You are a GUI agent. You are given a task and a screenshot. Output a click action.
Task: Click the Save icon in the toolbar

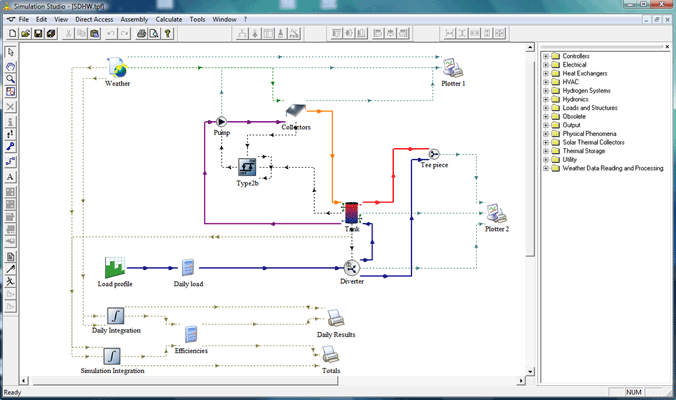click(37, 33)
